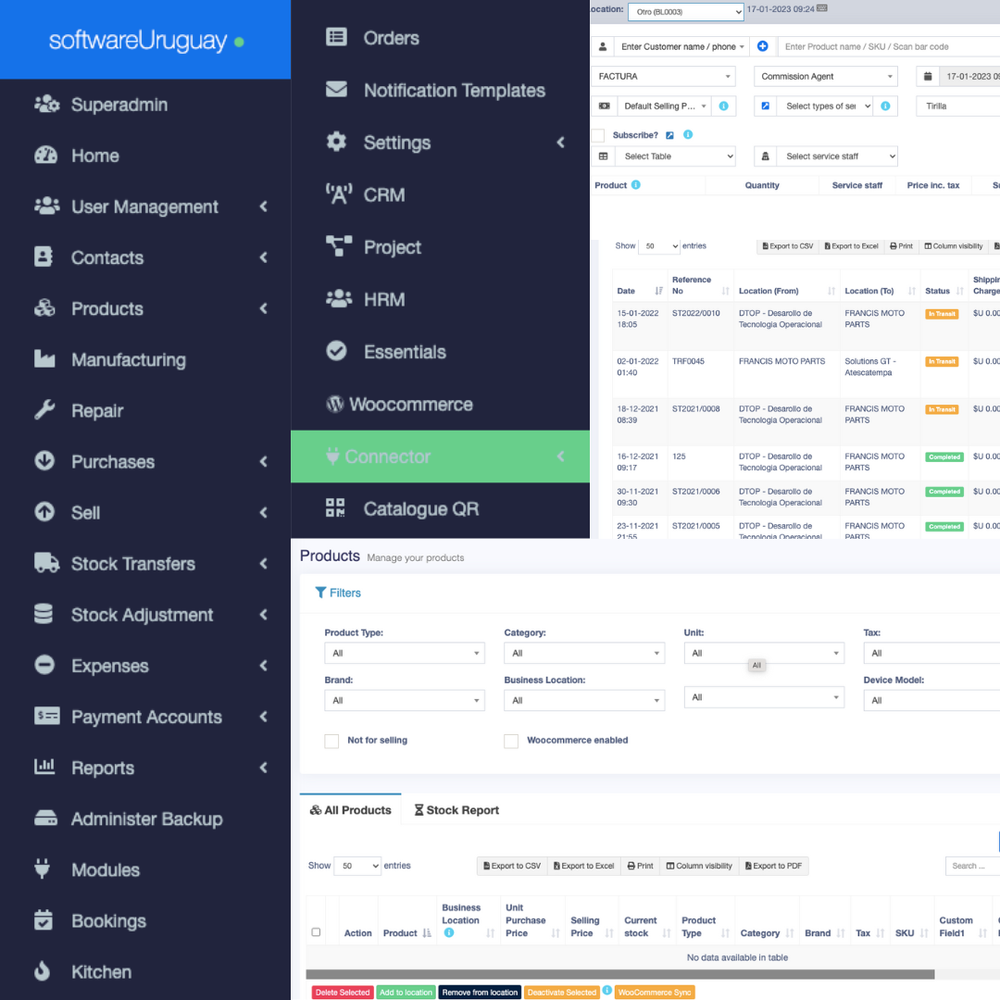The image size is (1000, 1000).
Task: Open the Category filter dropdown
Action: (584, 653)
